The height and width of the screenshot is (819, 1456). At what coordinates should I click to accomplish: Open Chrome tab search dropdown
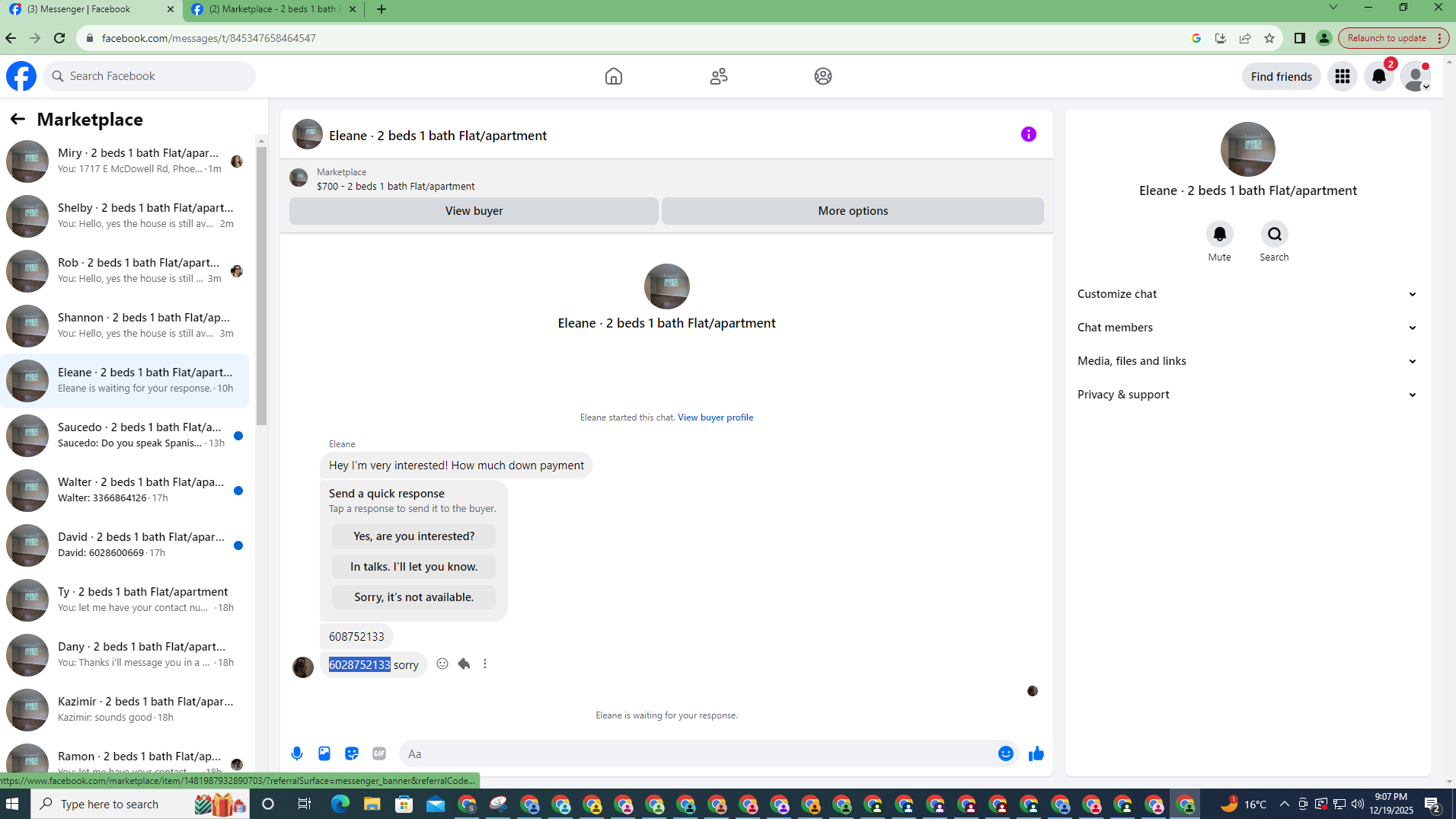[x=1333, y=8]
